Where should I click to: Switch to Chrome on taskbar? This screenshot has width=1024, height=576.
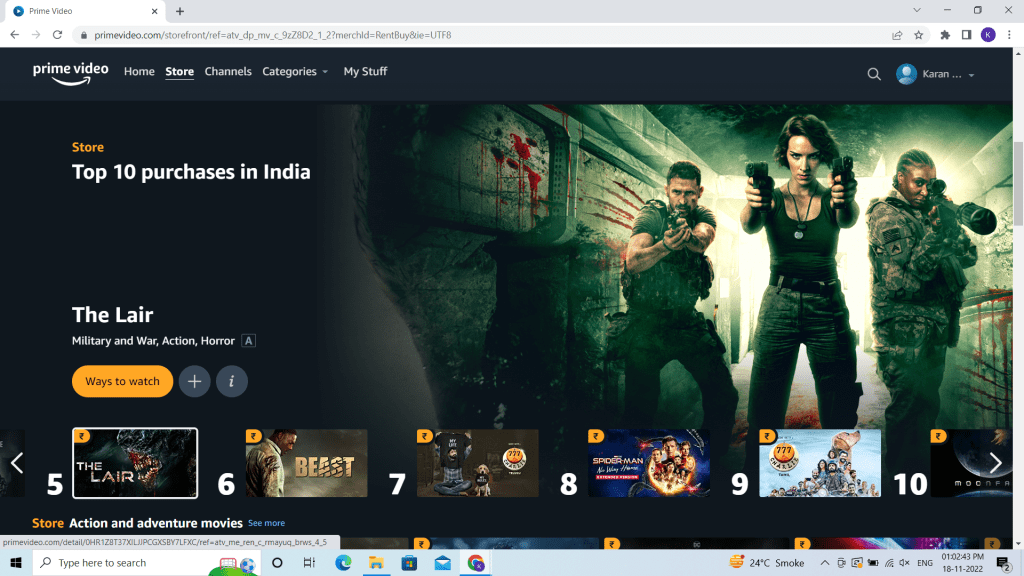[x=475, y=562]
